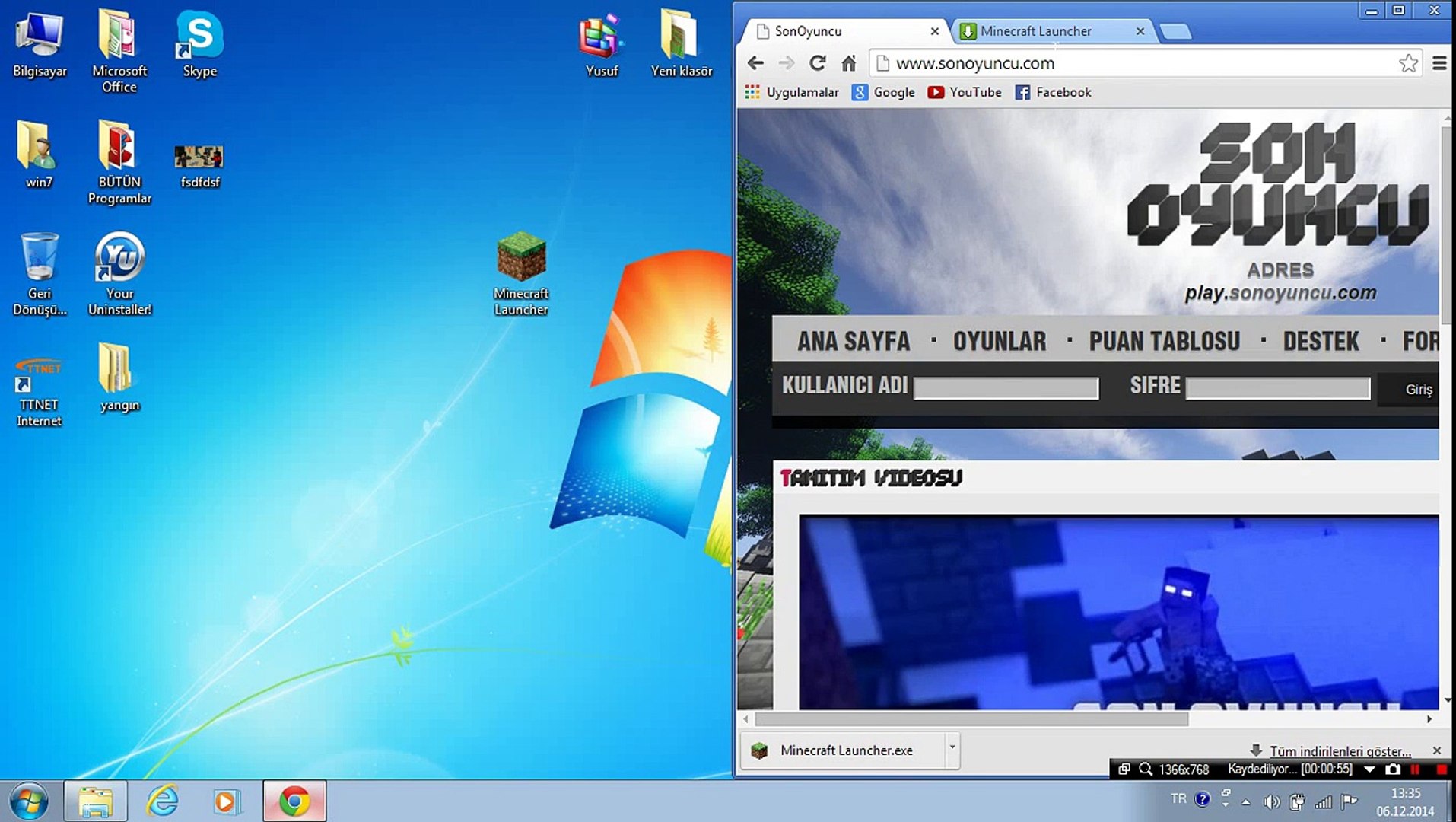Image resolution: width=1456 pixels, height=822 pixels.
Task: Go back in Chrome browser
Action: 755,63
